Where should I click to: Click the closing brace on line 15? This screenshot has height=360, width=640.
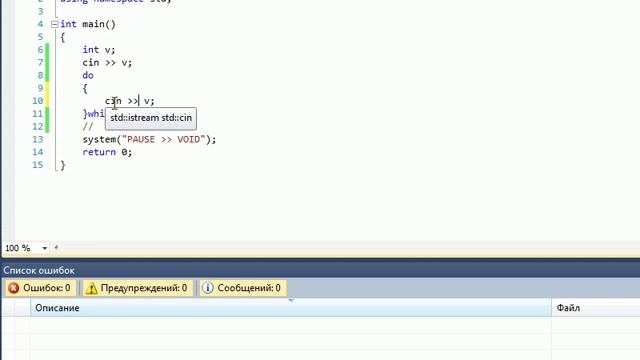63,165
